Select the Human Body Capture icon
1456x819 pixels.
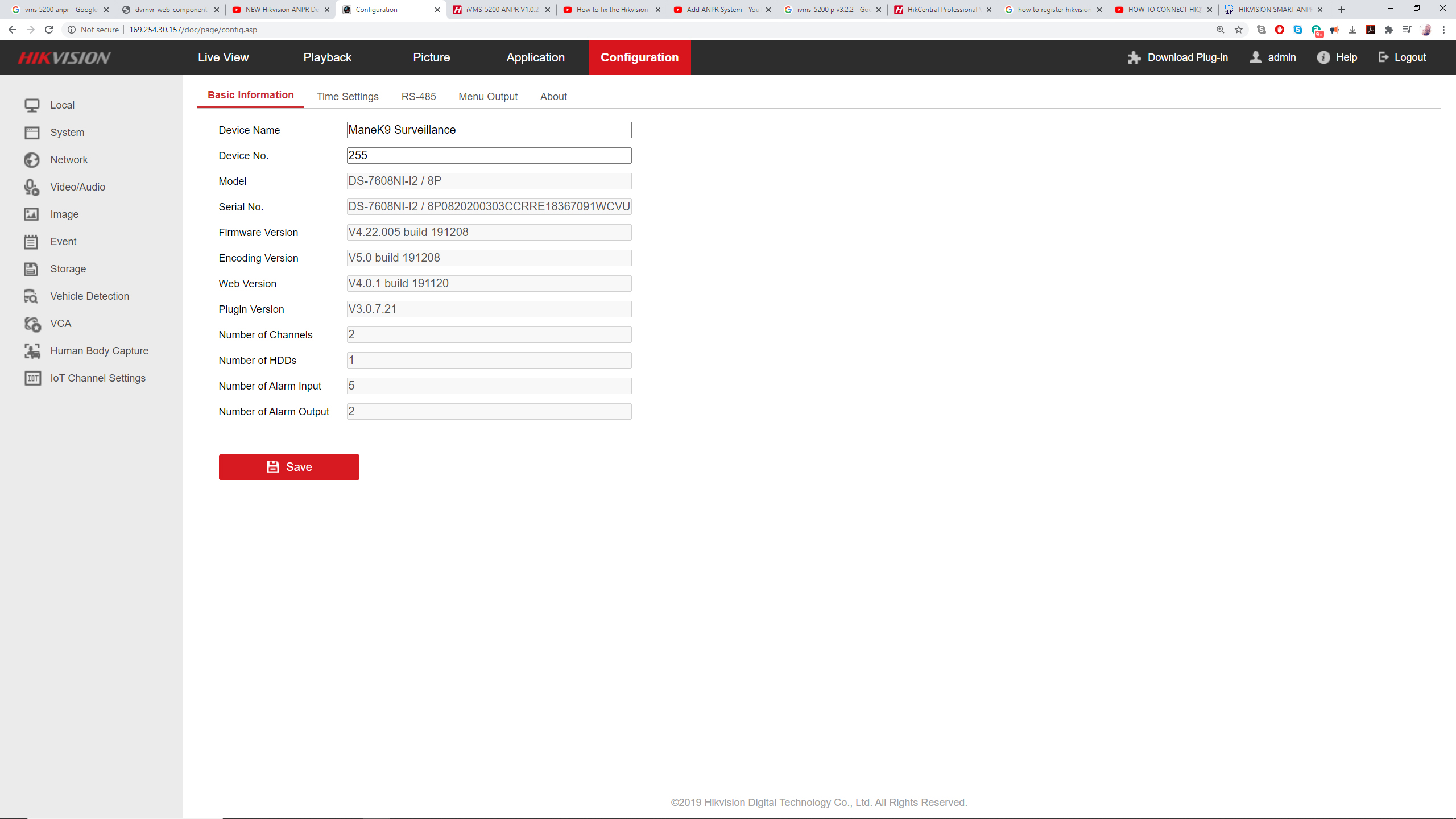pyautogui.click(x=32, y=351)
